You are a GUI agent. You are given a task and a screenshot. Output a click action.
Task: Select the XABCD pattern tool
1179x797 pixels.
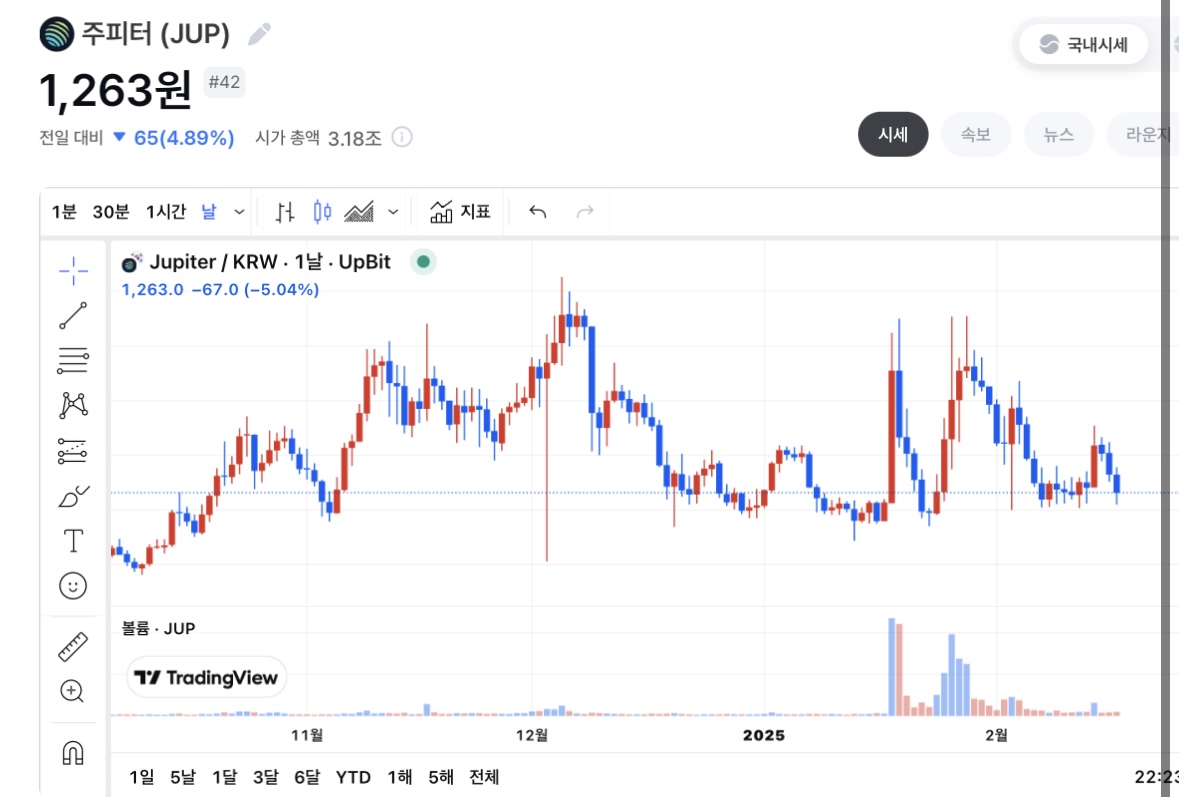pyautogui.click(x=73, y=405)
